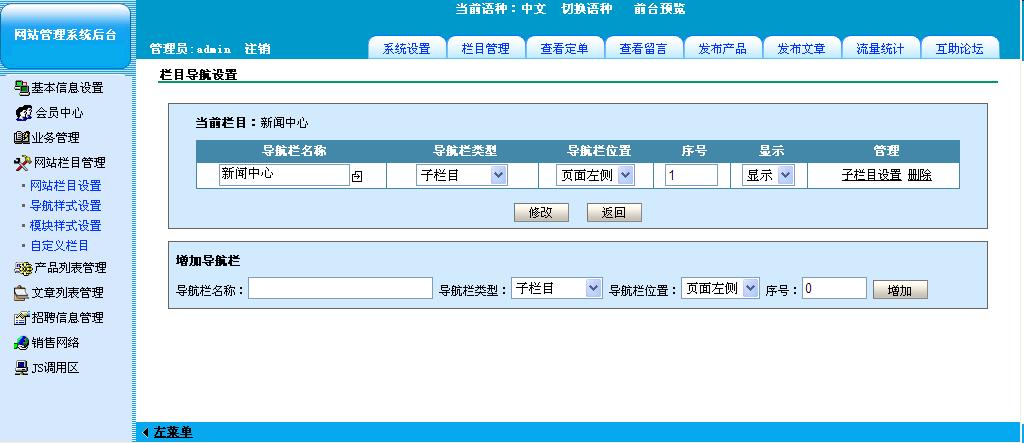Click the 增加 button
This screenshot has width=1024, height=443.
pos(900,290)
